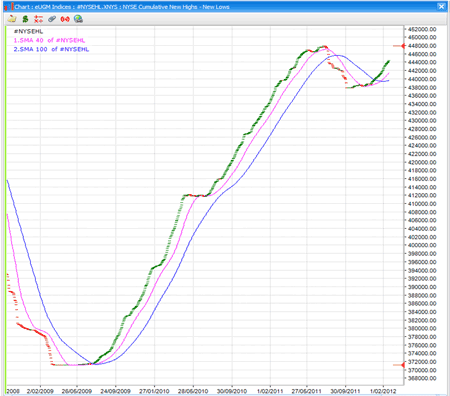Click the red marker arrow near 372000.00
Screen dimensions: 450x396
(x=399, y=365)
